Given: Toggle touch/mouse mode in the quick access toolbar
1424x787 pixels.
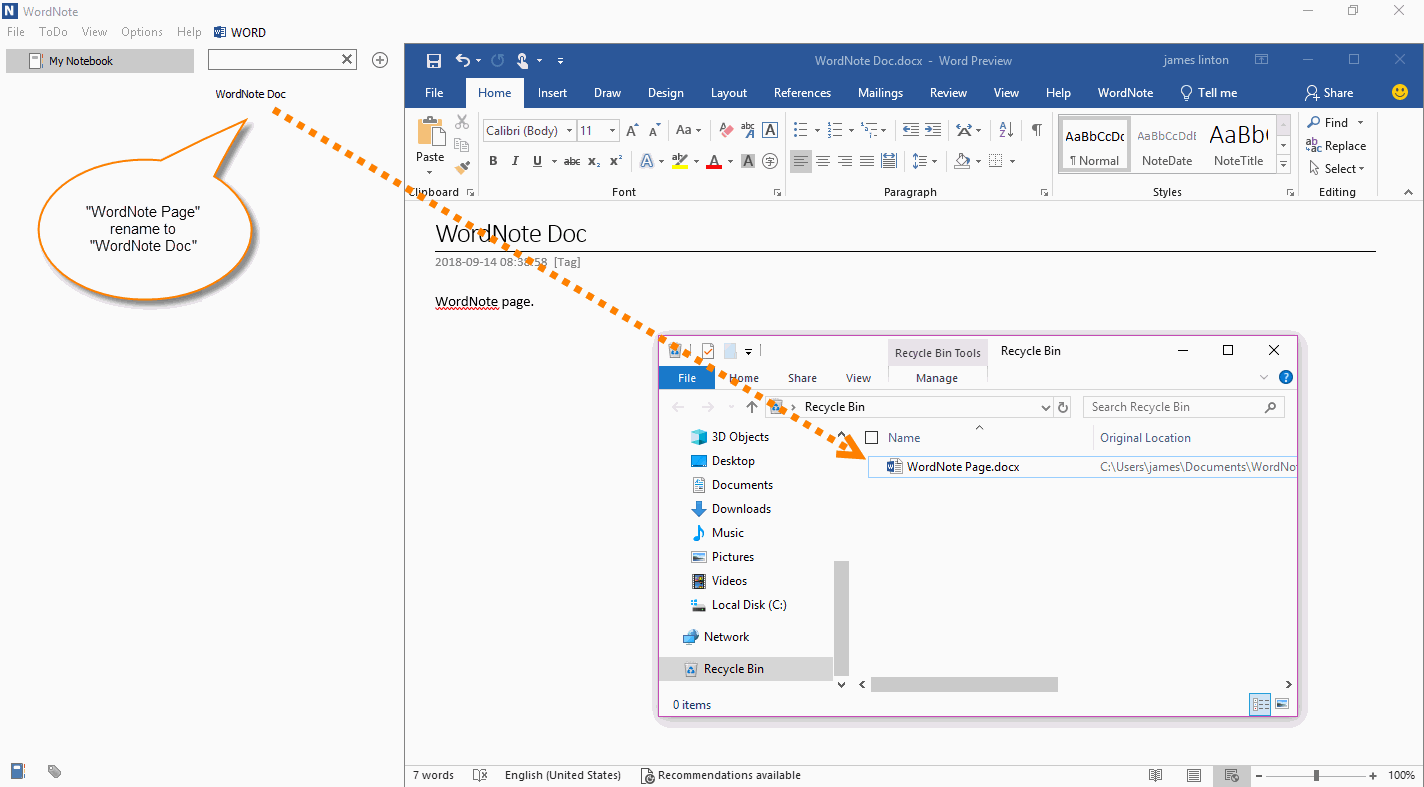Looking at the screenshot, I should (x=524, y=60).
